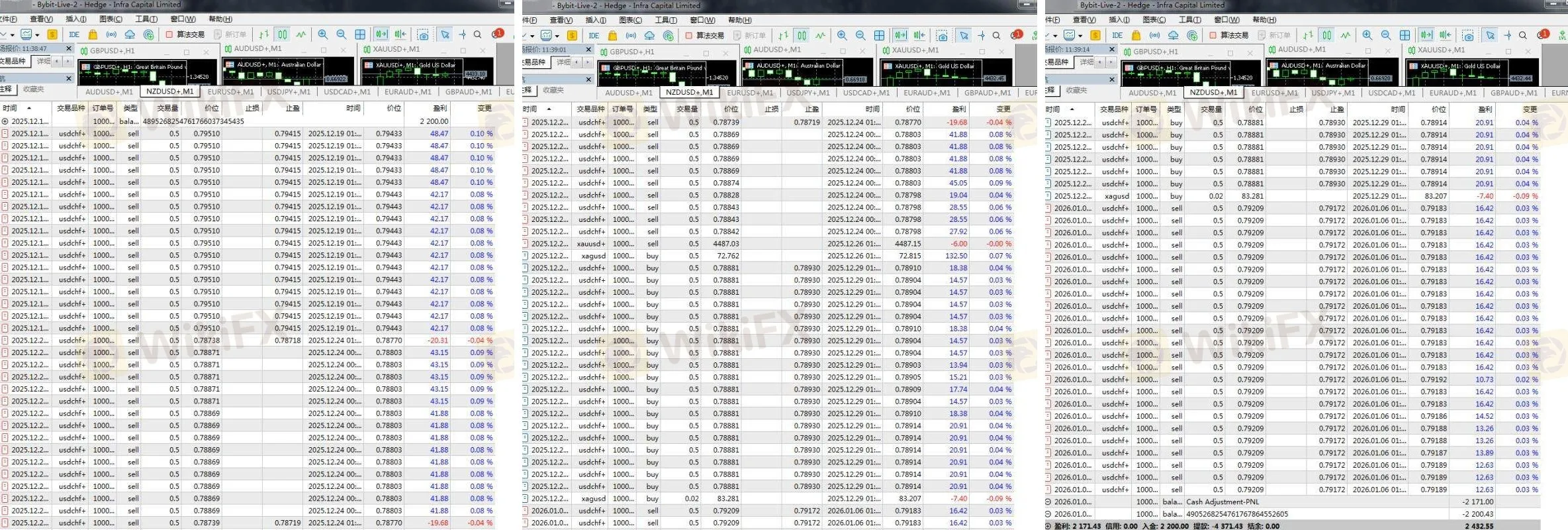Screen dimensions: 1568x530
Task: Tile chart windows using left window grid icon
Action: pos(360,34)
